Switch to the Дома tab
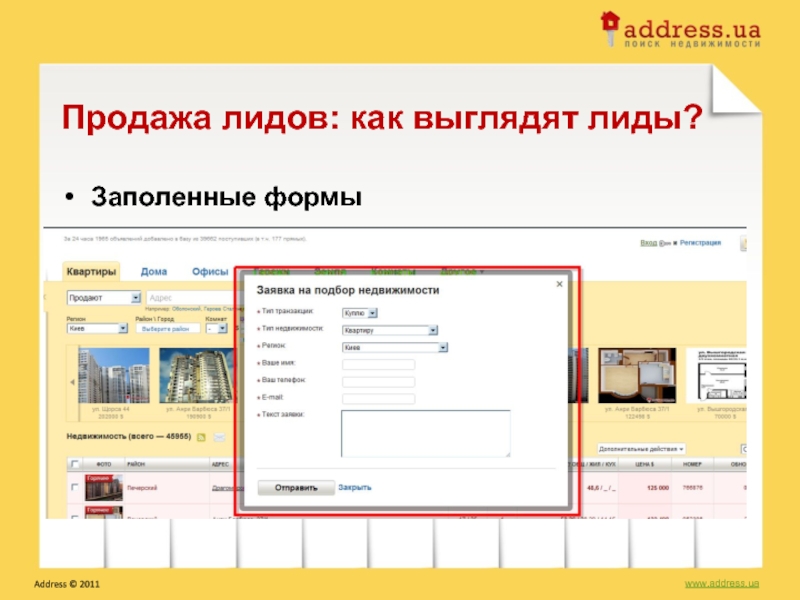 point(154,271)
